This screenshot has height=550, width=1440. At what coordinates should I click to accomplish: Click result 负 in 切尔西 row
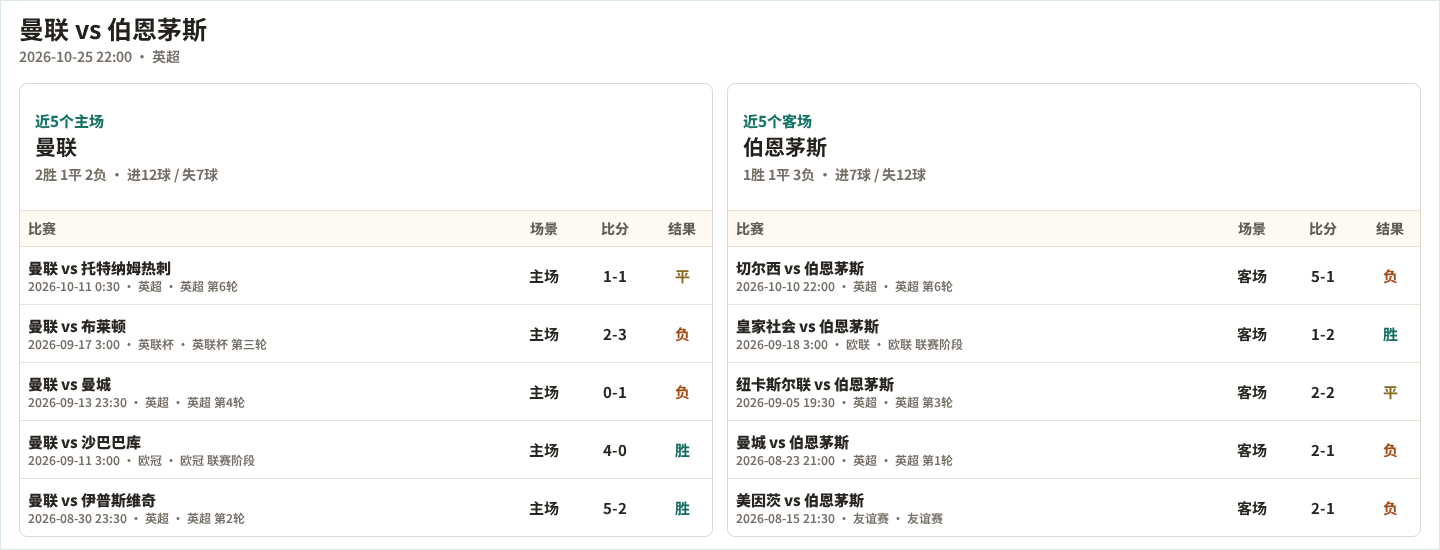pos(1390,276)
